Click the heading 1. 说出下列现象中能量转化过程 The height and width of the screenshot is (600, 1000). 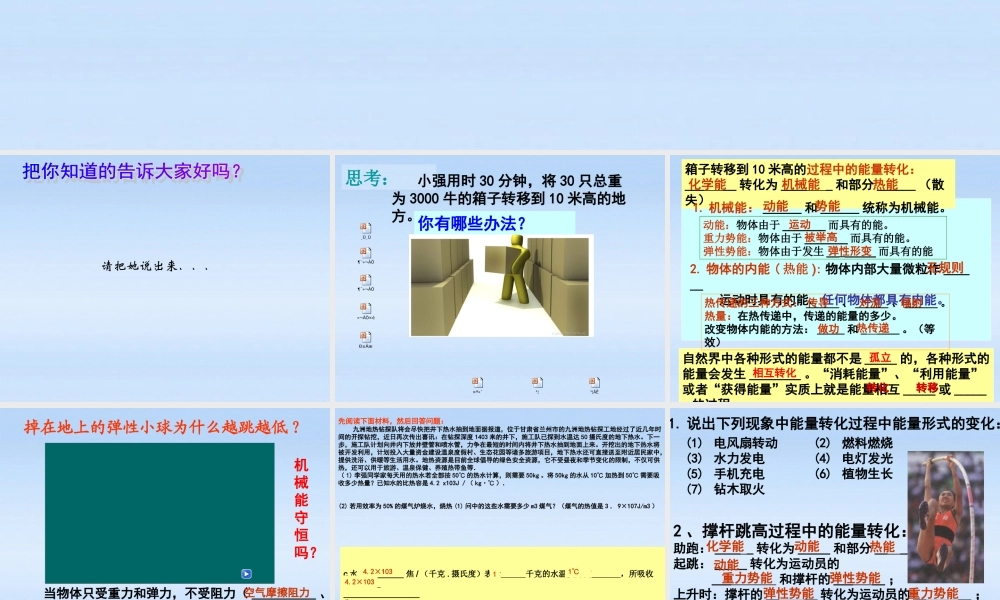coord(834,423)
